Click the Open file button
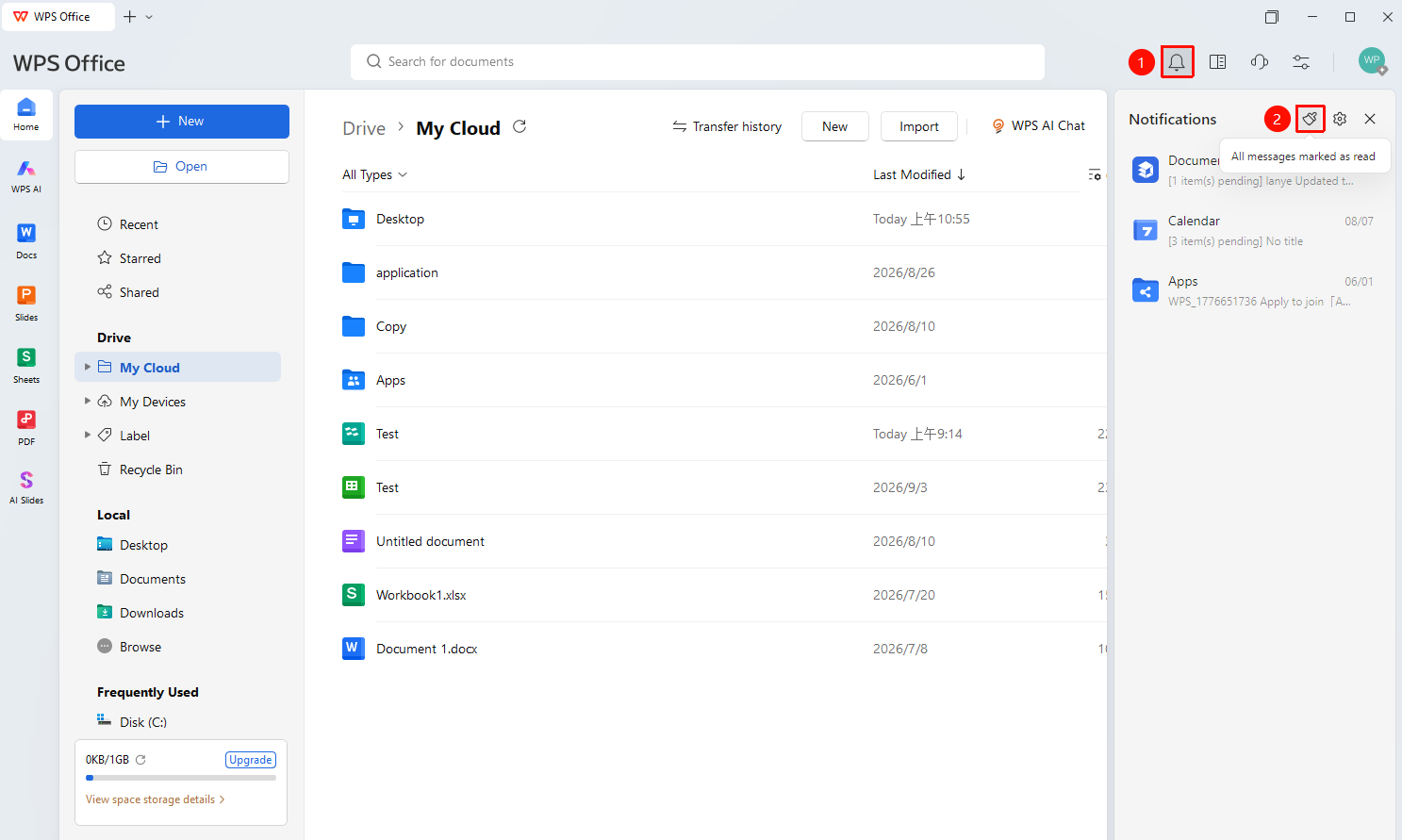This screenshot has height=840, width=1402. 182,167
